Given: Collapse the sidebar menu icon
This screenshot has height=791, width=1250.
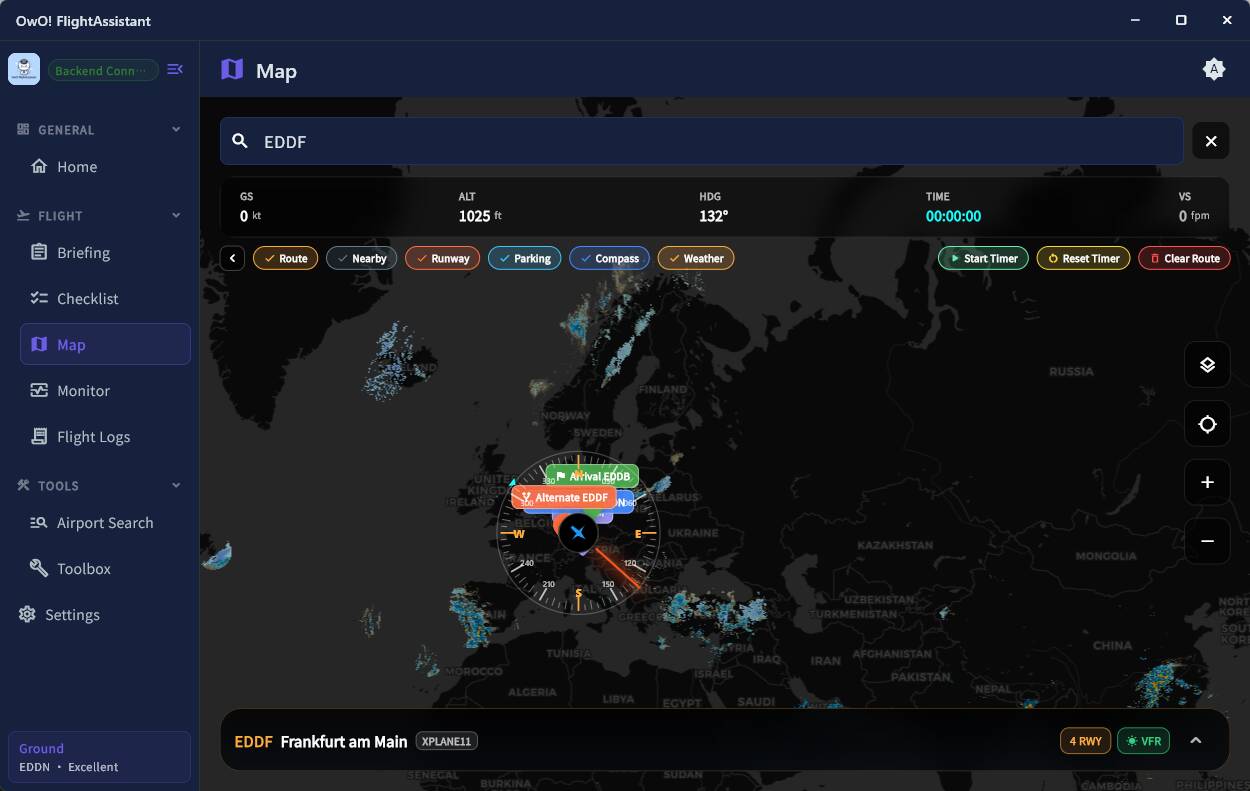Looking at the screenshot, I should click(175, 69).
